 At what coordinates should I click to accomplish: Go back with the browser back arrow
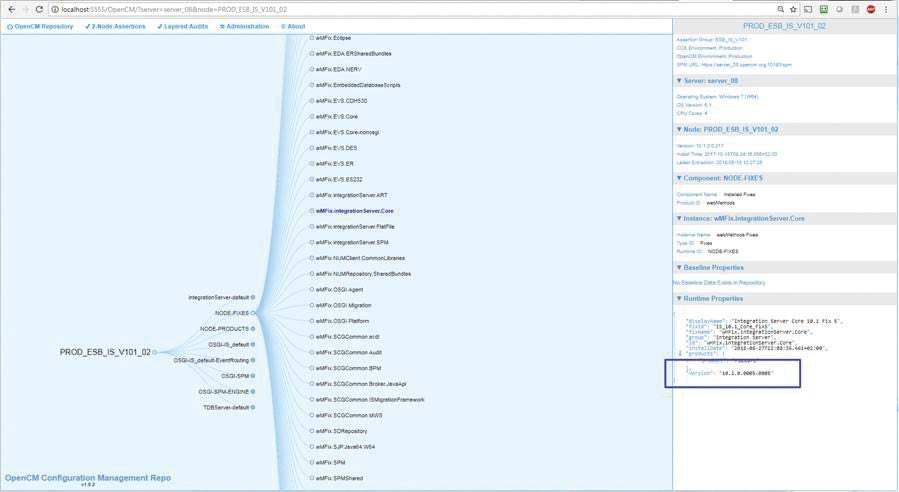click(11, 9)
